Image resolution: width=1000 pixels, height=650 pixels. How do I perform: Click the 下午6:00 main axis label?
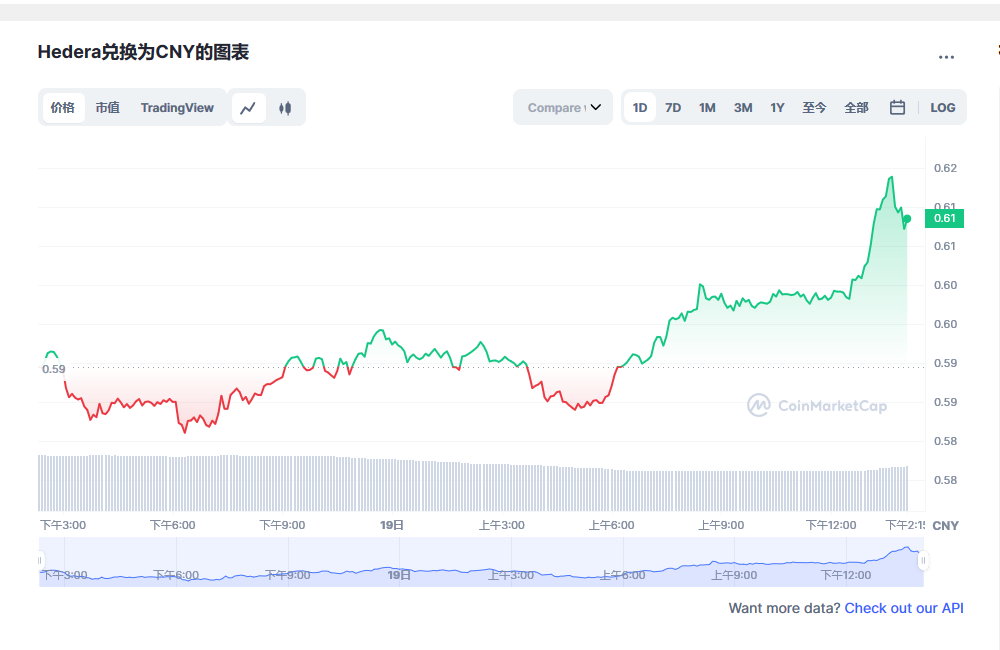pos(172,525)
